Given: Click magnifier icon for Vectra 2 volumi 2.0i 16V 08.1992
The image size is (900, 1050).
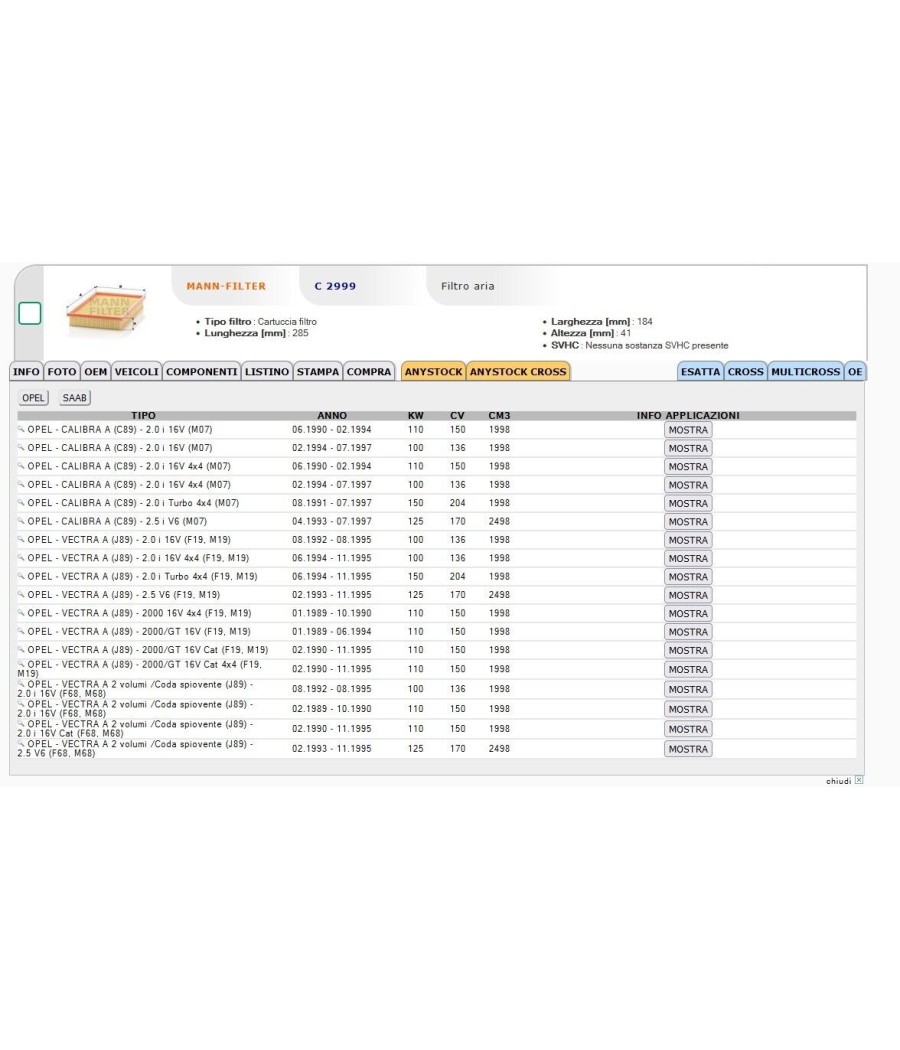Looking at the screenshot, I should pyautogui.click(x=21, y=684).
